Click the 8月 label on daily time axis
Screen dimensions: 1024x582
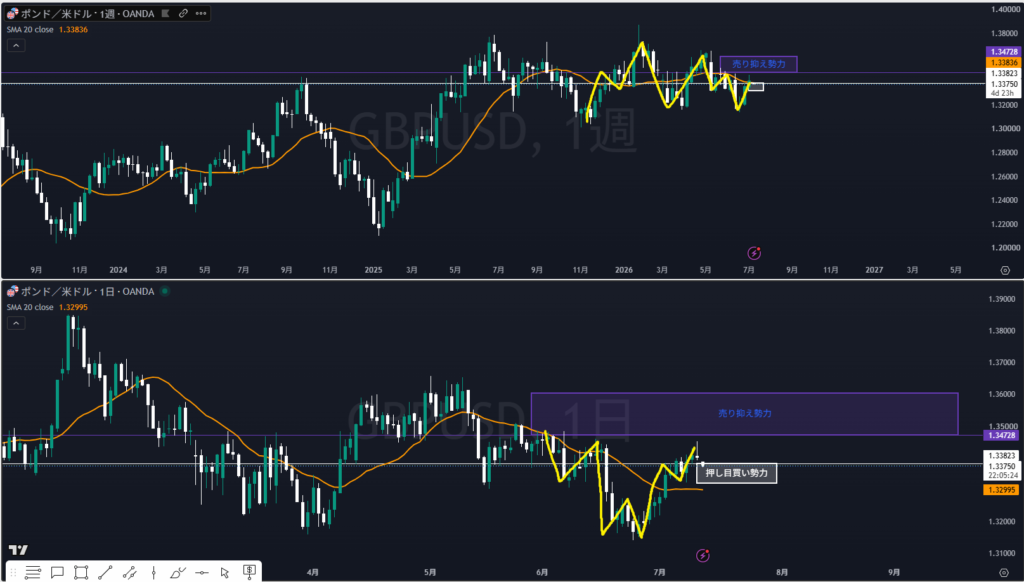pyautogui.click(x=782, y=572)
